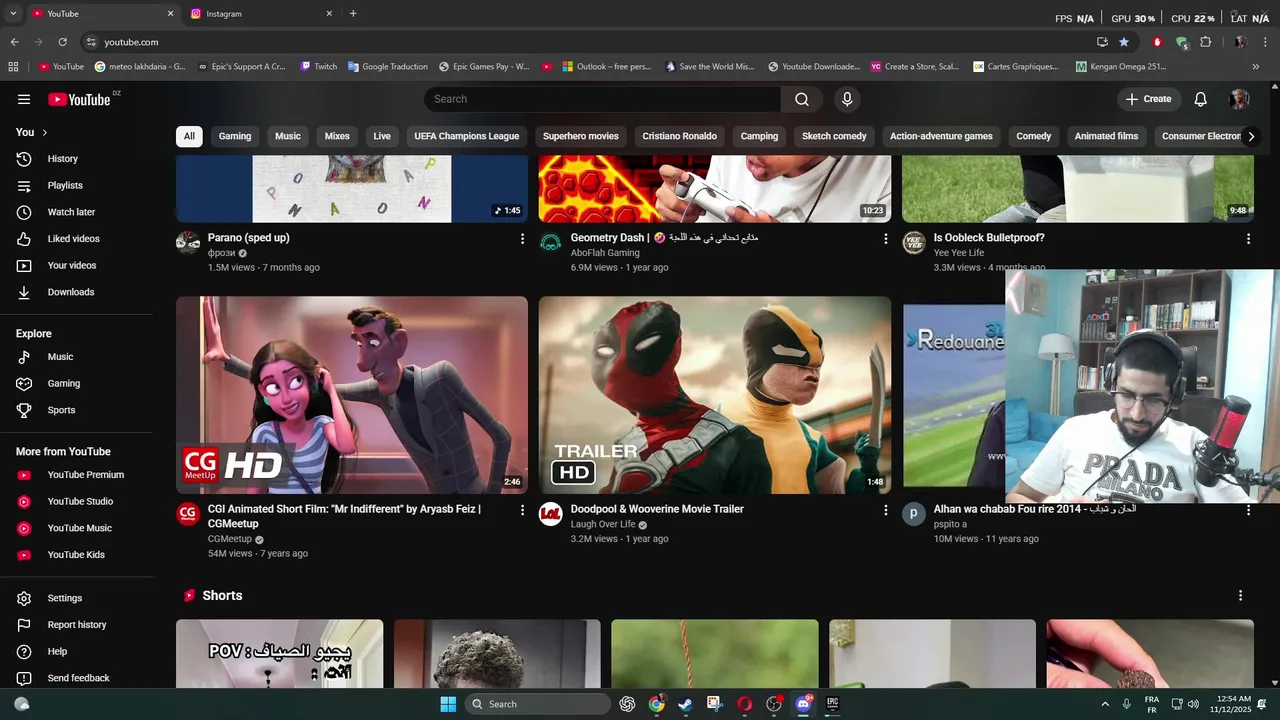Open YouTube Kids in the sidebar

[77, 555]
